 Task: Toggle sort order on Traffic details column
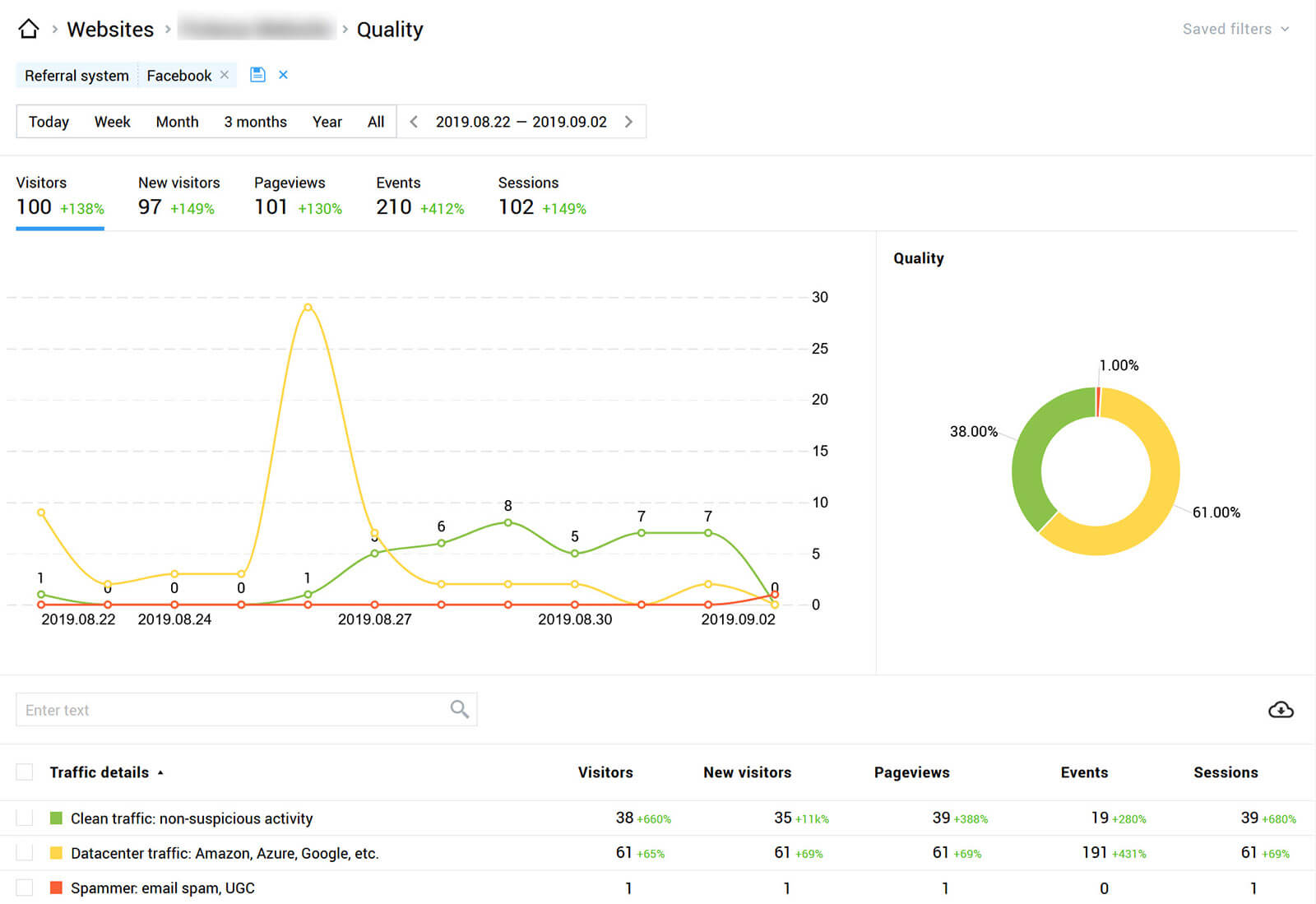coord(160,772)
